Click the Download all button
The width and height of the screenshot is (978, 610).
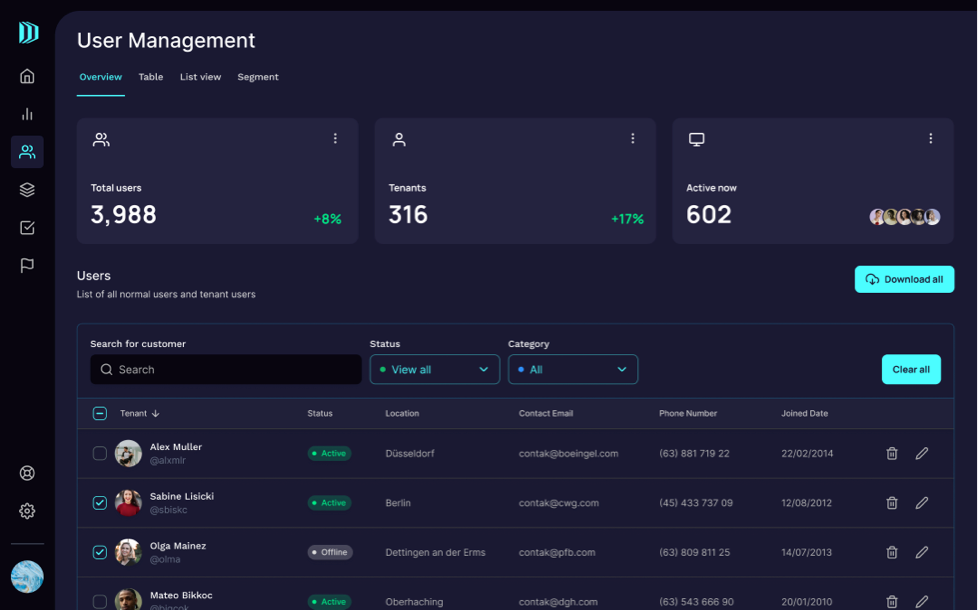pyautogui.click(x=904, y=279)
